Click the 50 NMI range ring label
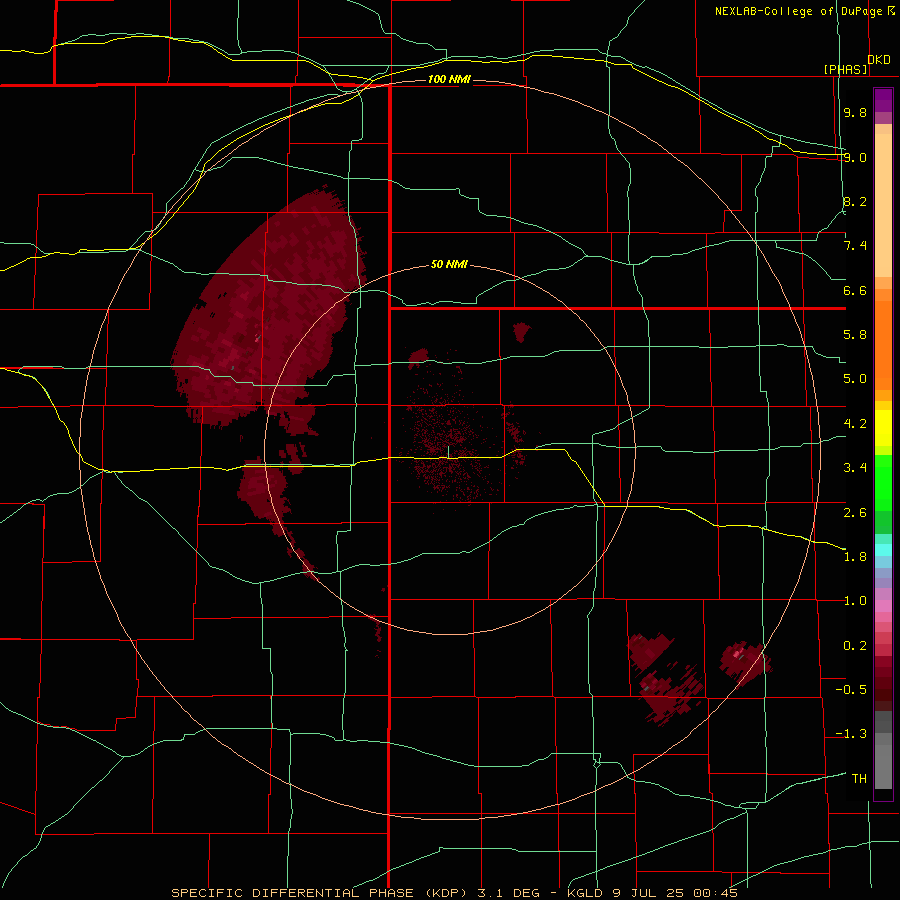Image resolution: width=900 pixels, height=900 pixels. pos(449,265)
